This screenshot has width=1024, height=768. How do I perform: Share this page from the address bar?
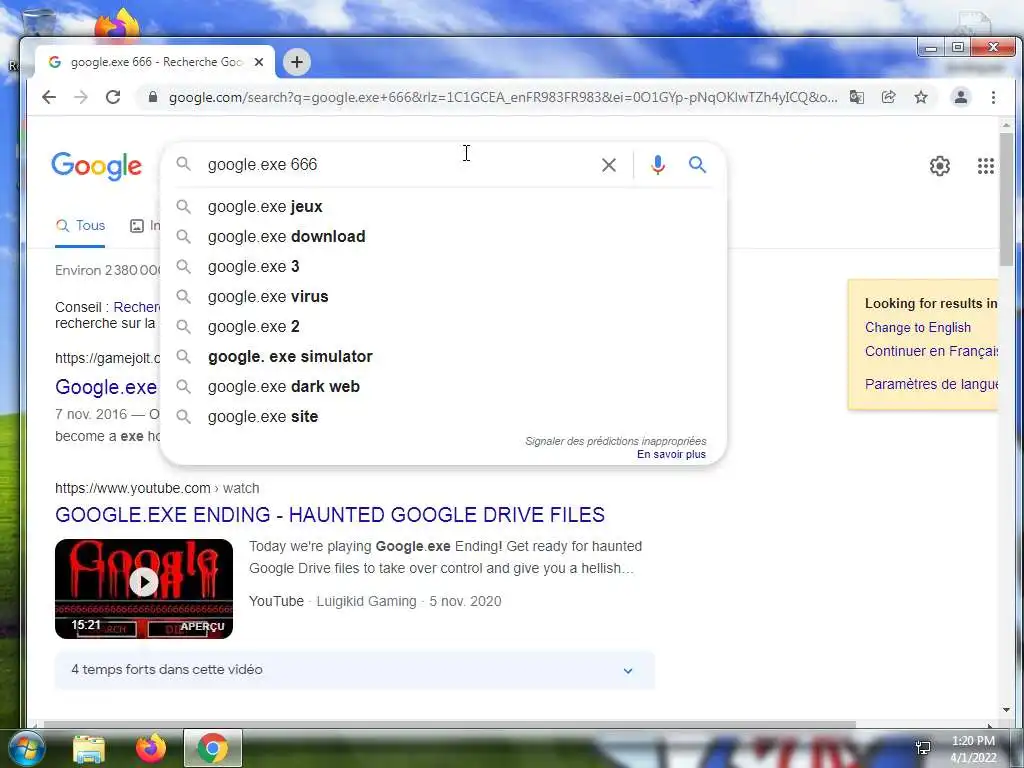(888, 97)
